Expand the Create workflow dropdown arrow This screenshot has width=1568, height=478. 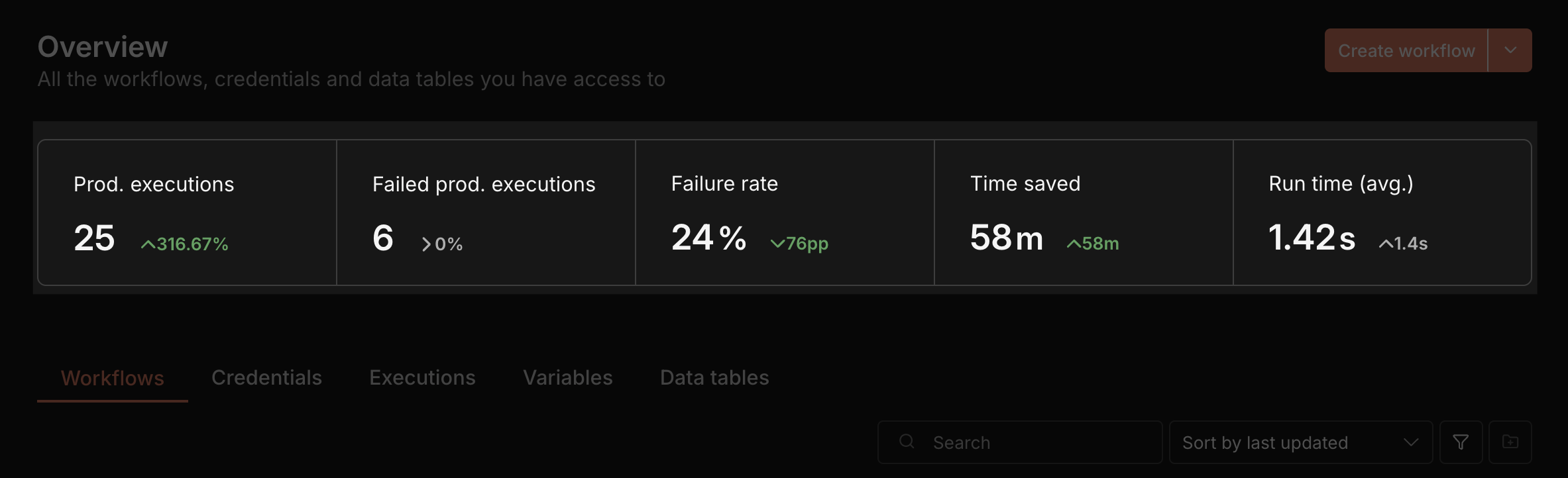coord(1510,50)
